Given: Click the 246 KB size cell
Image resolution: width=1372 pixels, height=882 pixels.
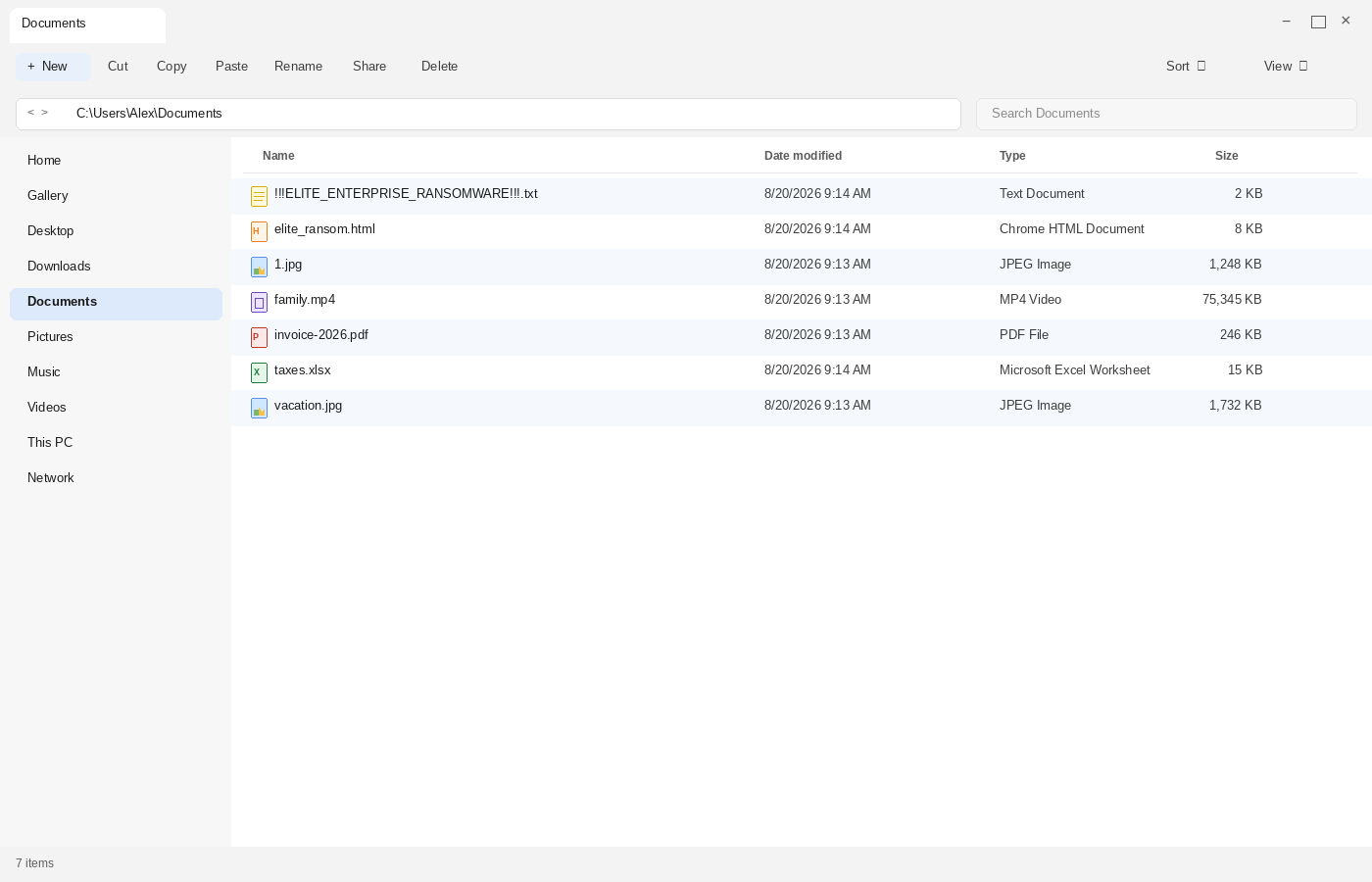Looking at the screenshot, I should click(1241, 335).
